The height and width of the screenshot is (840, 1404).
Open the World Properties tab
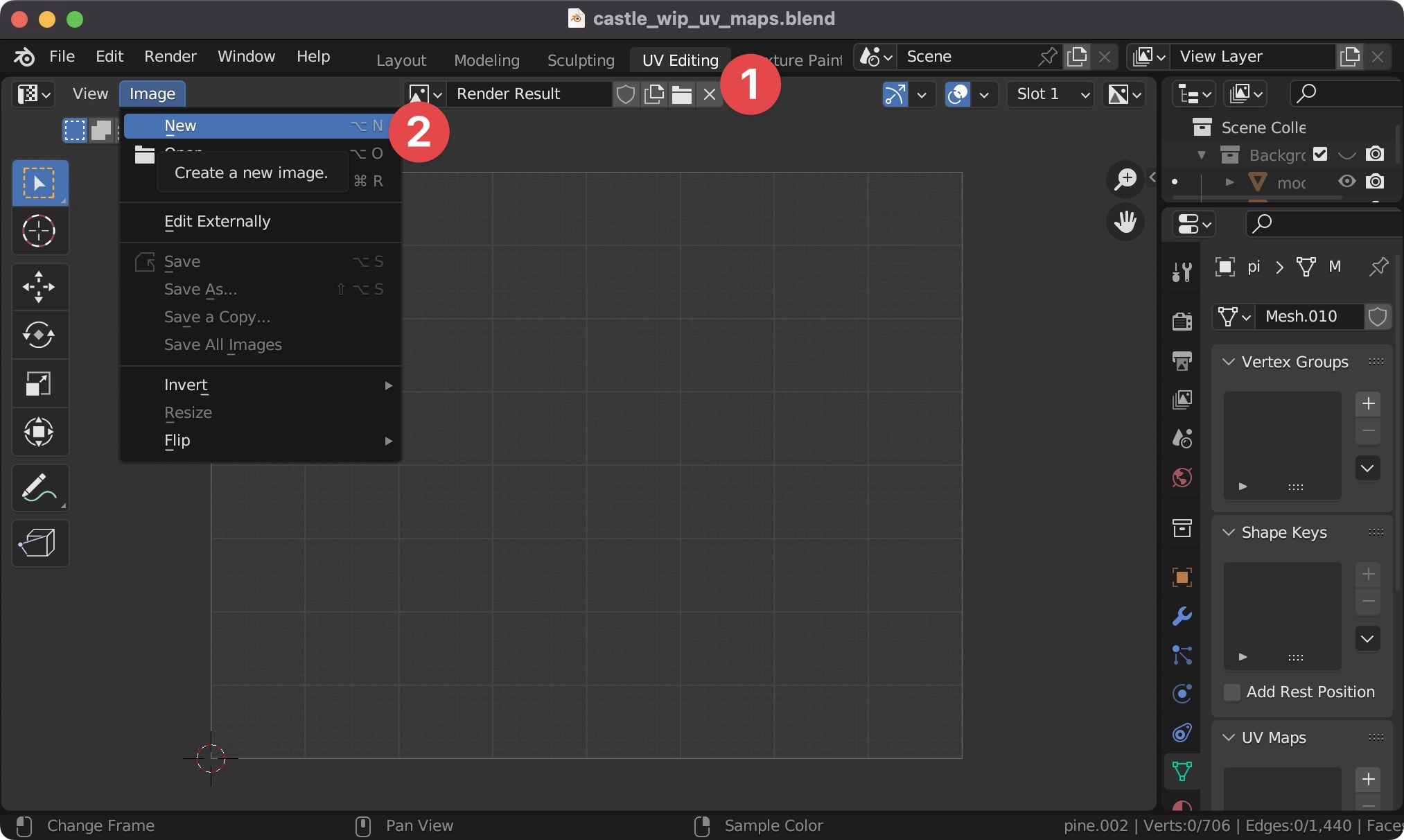(x=1182, y=478)
